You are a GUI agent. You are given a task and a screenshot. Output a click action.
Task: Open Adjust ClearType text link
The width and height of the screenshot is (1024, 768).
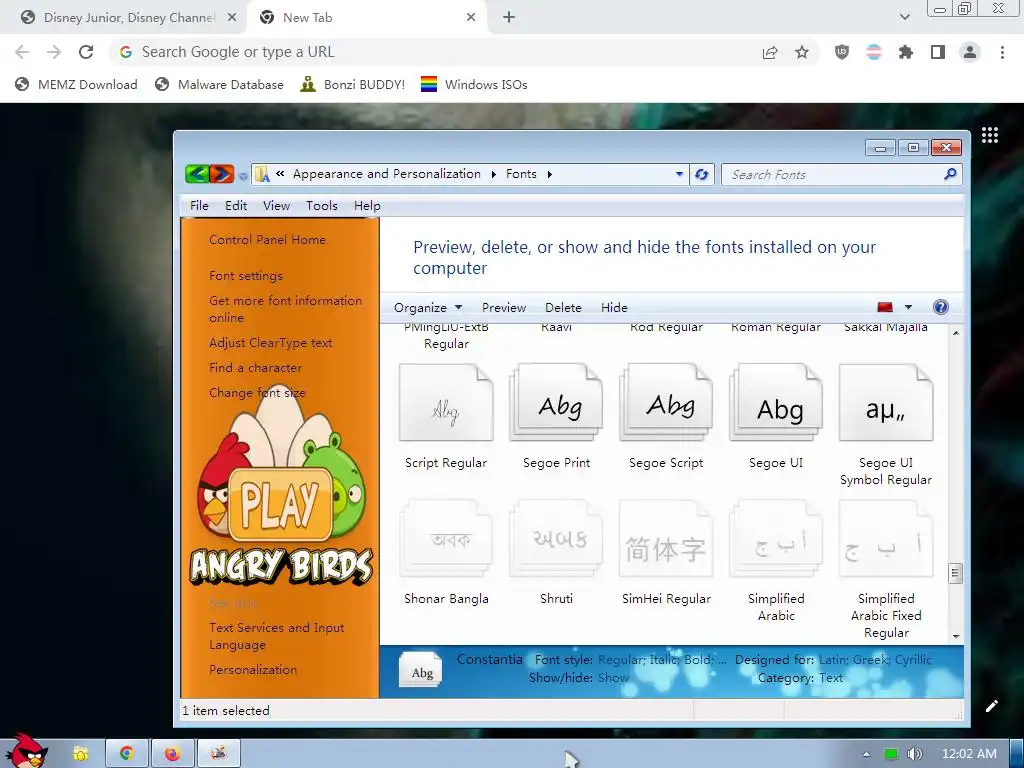pyautogui.click(x=270, y=343)
